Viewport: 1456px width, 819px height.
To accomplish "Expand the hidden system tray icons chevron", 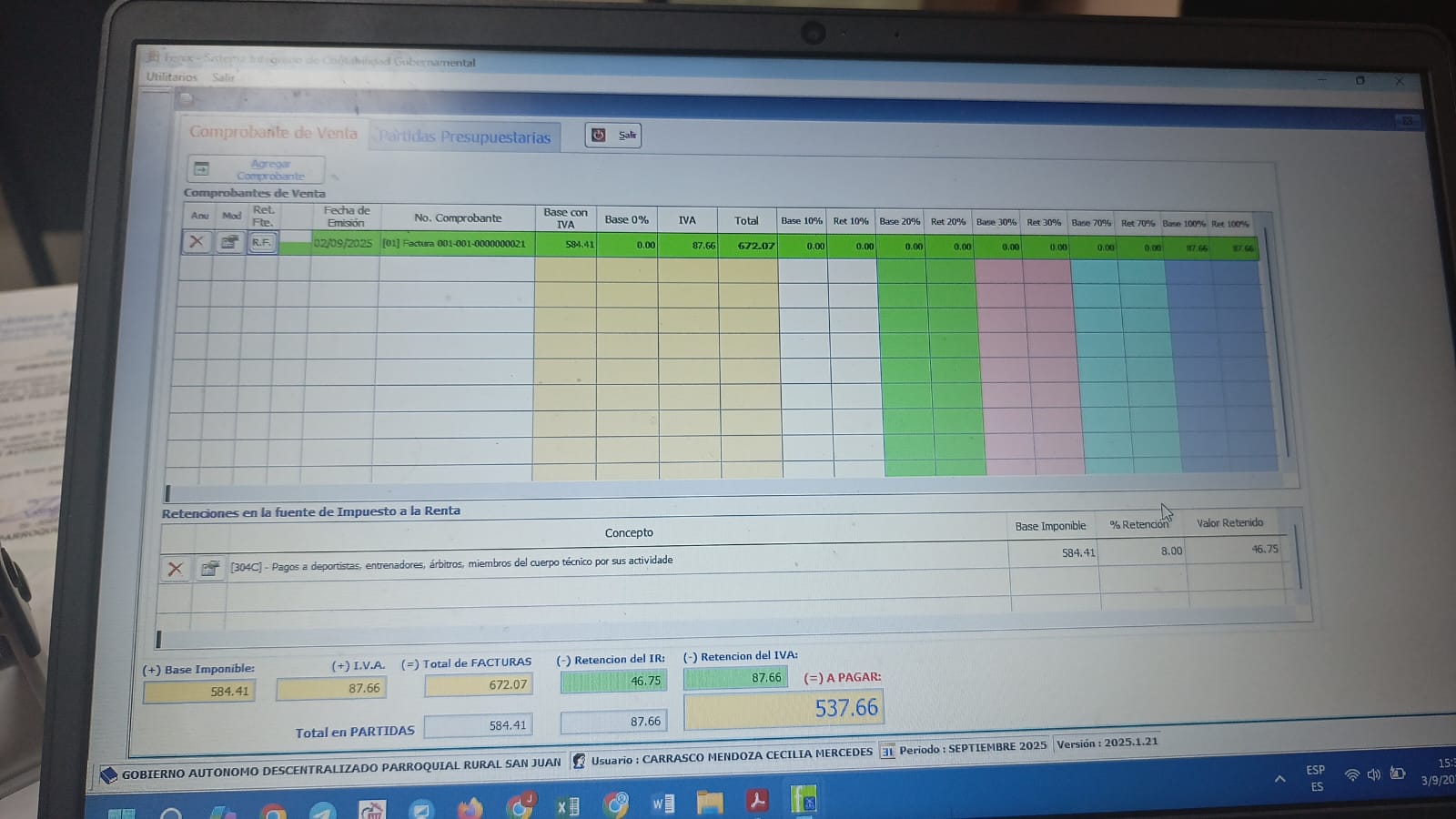I will pyautogui.click(x=1279, y=778).
